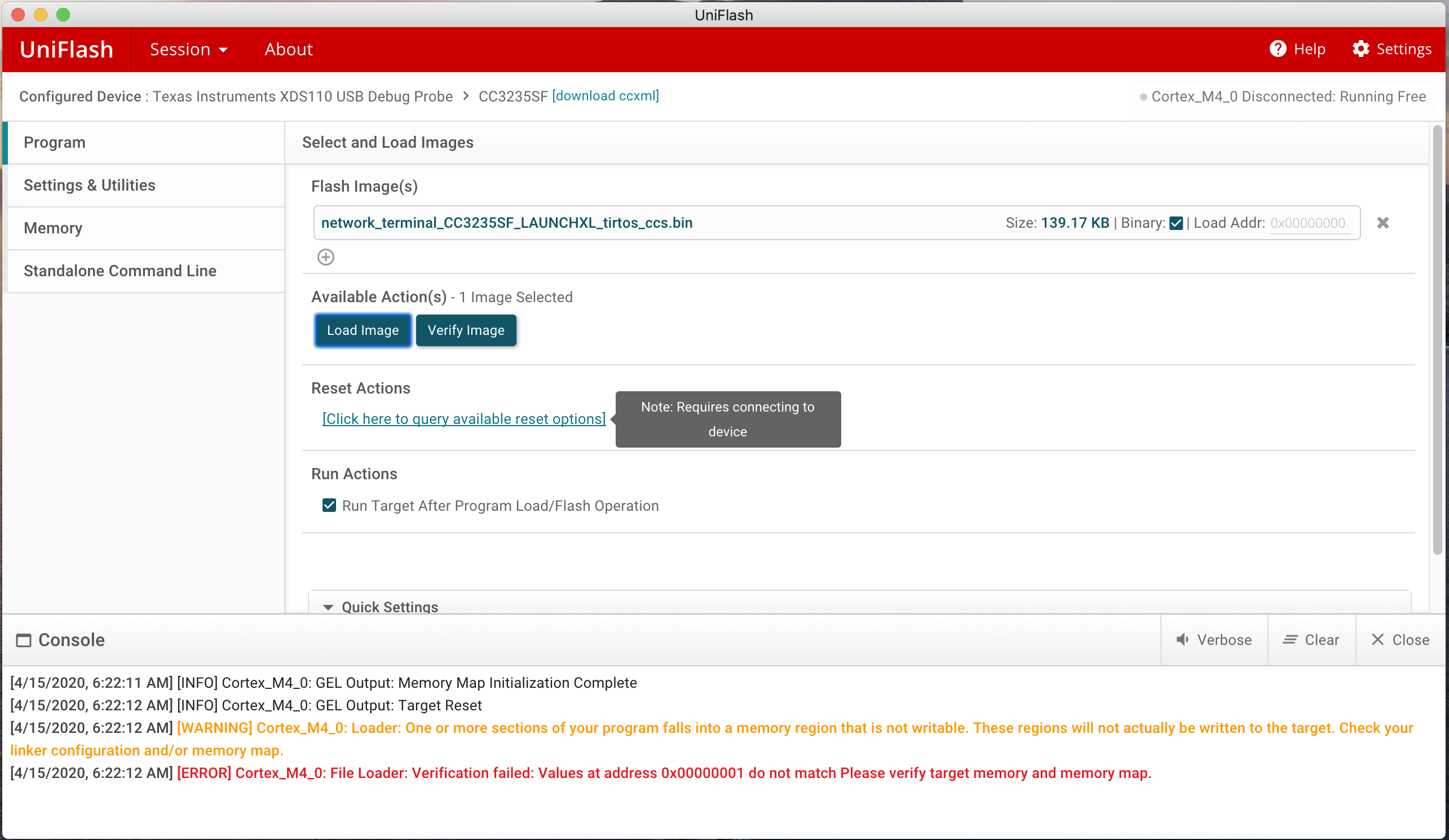Screen dimensions: 1449x840
Task: Open Settings via the gear icon
Action: pyautogui.click(x=1360, y=49)
